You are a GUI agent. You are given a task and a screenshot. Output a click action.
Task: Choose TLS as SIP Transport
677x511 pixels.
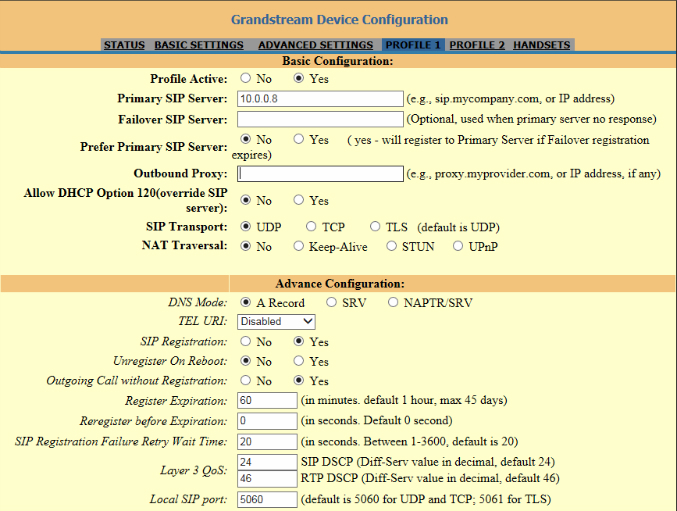pyautogui.click(x=375, y=226)
